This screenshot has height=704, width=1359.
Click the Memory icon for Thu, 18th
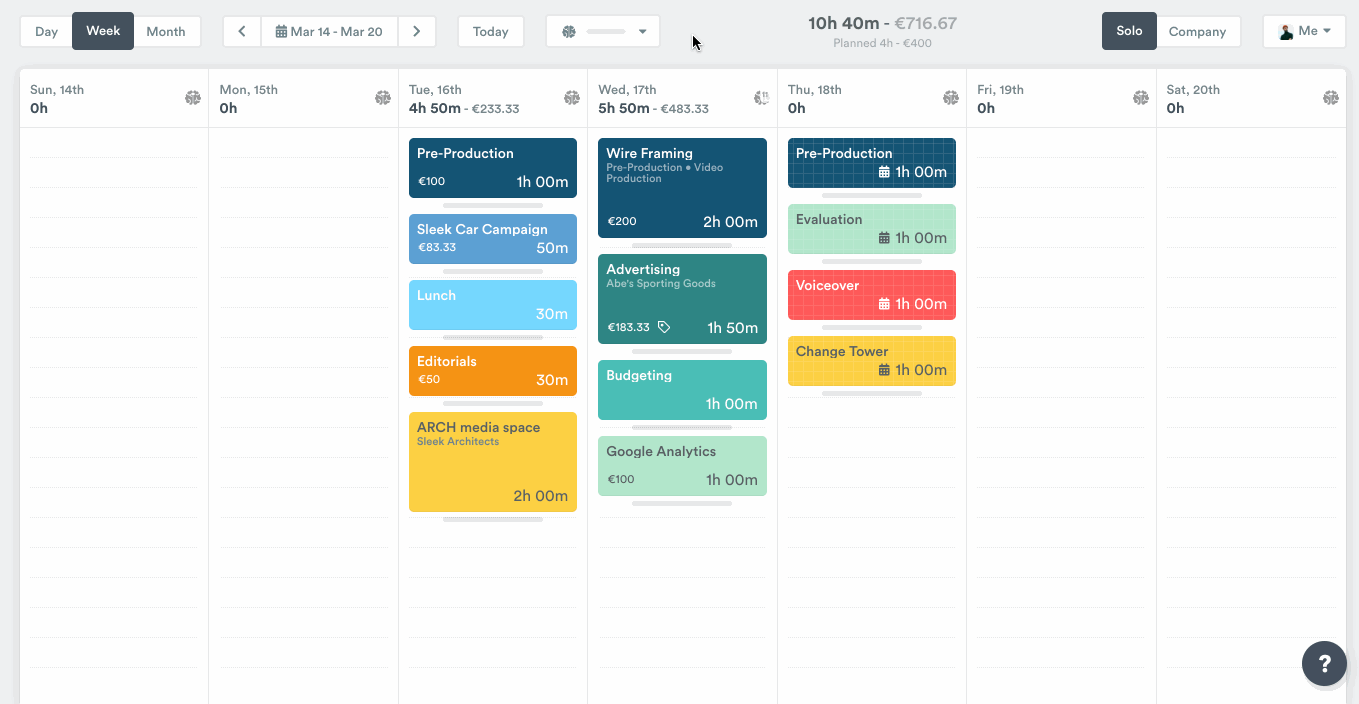pos(950,98)
